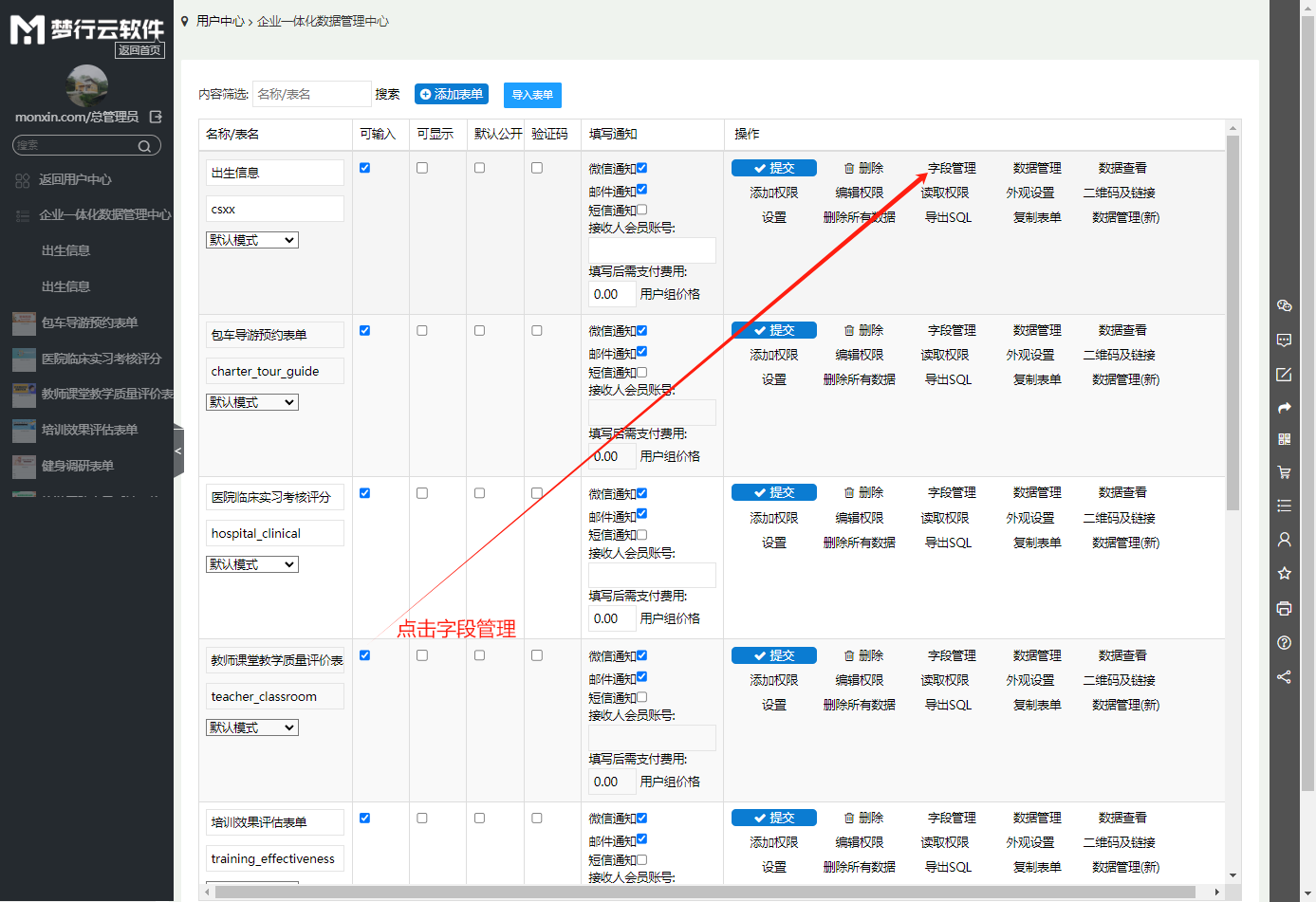Click the csxx table name field

[x=275, y=209]
